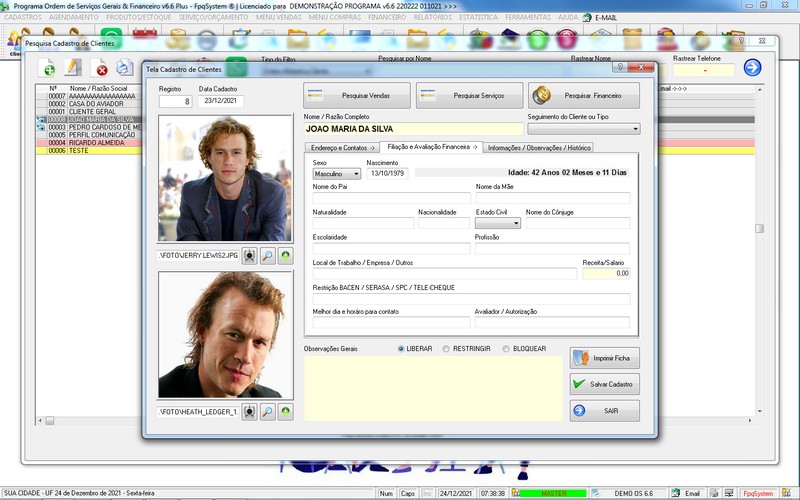Open Informações / Observações / Histórico tab
This screenshot has height=500, width=800.
tap(539, 148)
